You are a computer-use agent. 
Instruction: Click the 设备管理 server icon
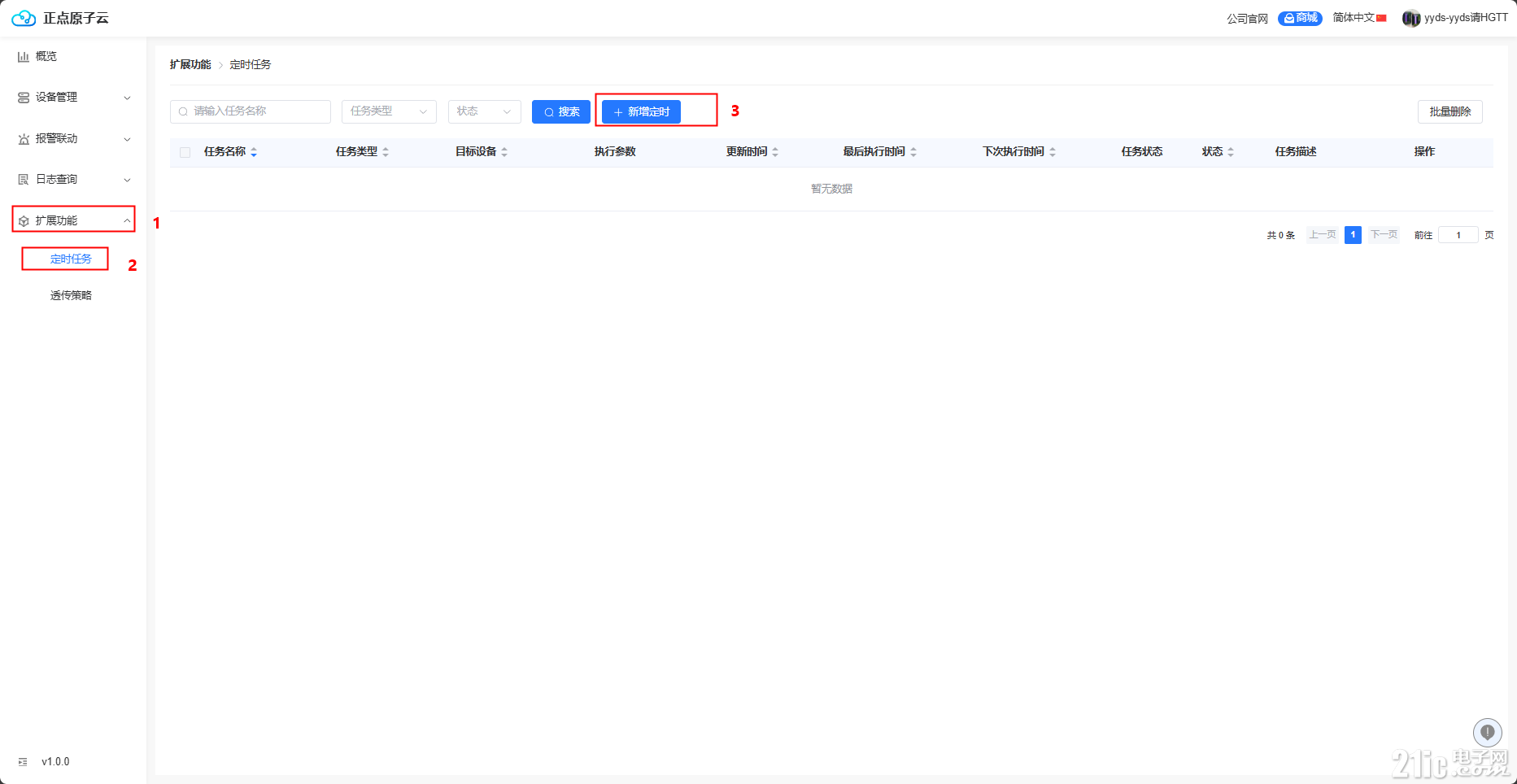24,98
